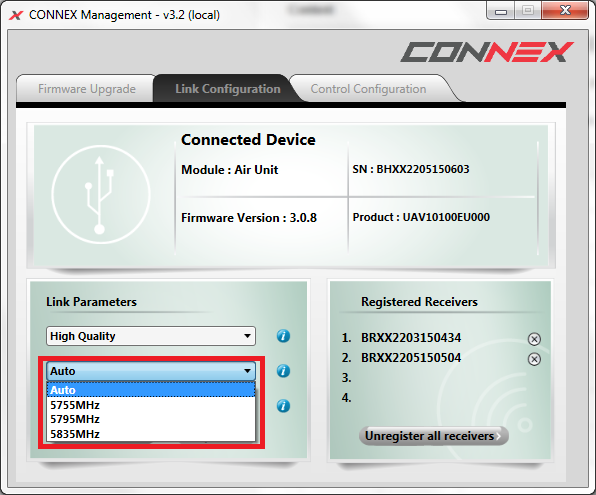Choose 5755MHz frequency option
This screenshot has height=495, width=596.
pos(151,405)
